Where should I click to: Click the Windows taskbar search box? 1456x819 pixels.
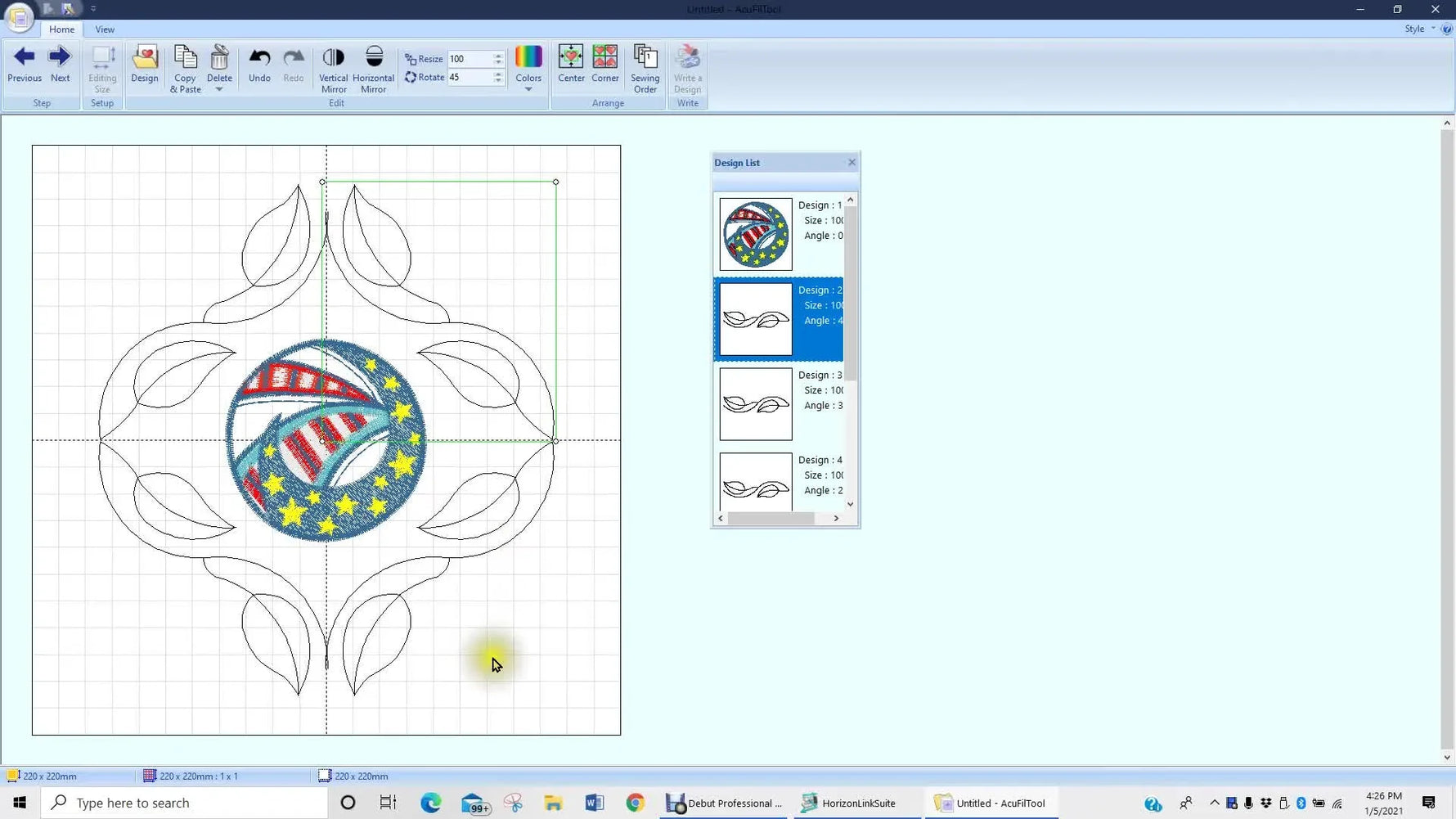click(x=184, y=803)
